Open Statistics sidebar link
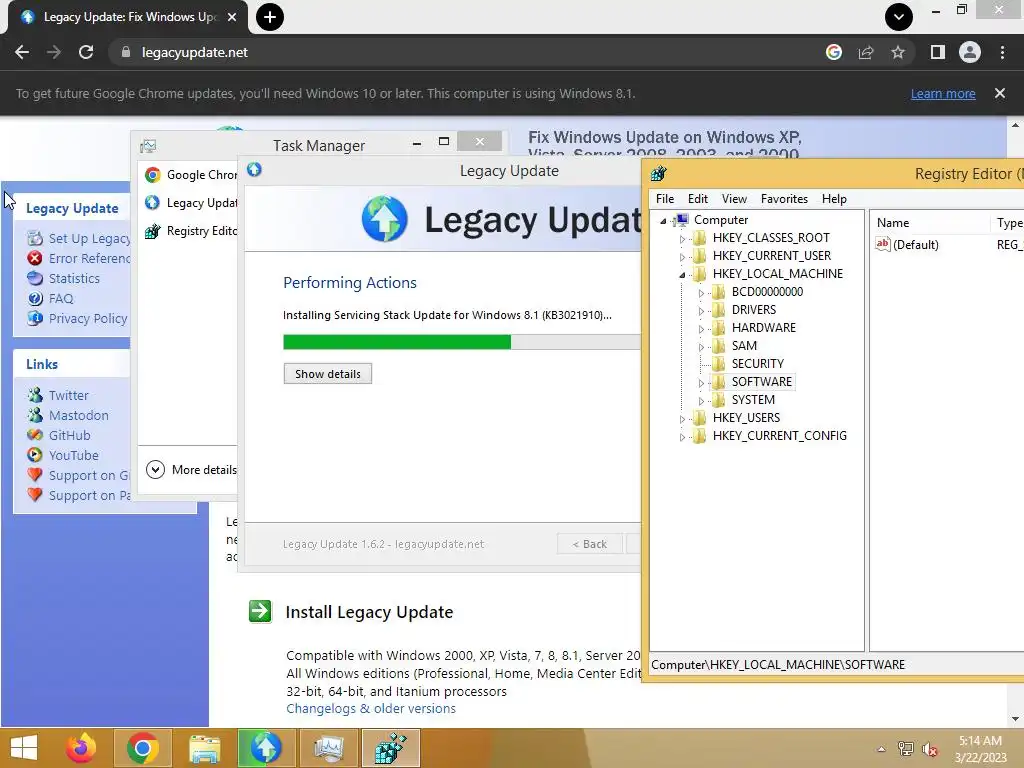The image size is (1024, 768). (x=74, y=278)
